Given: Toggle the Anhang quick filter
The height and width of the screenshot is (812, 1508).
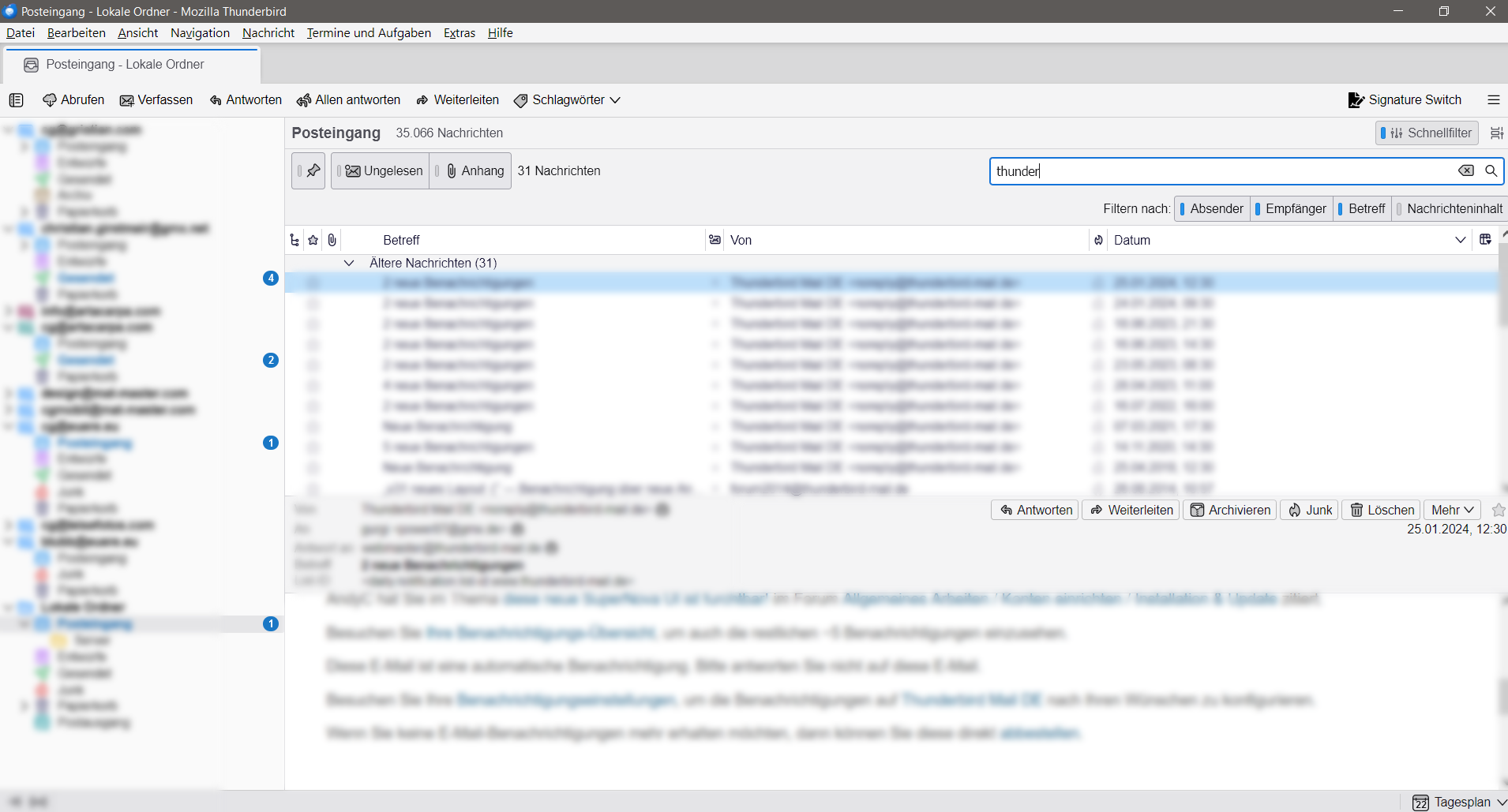Looking at the screenshot, I should click(x=471, y=171).
